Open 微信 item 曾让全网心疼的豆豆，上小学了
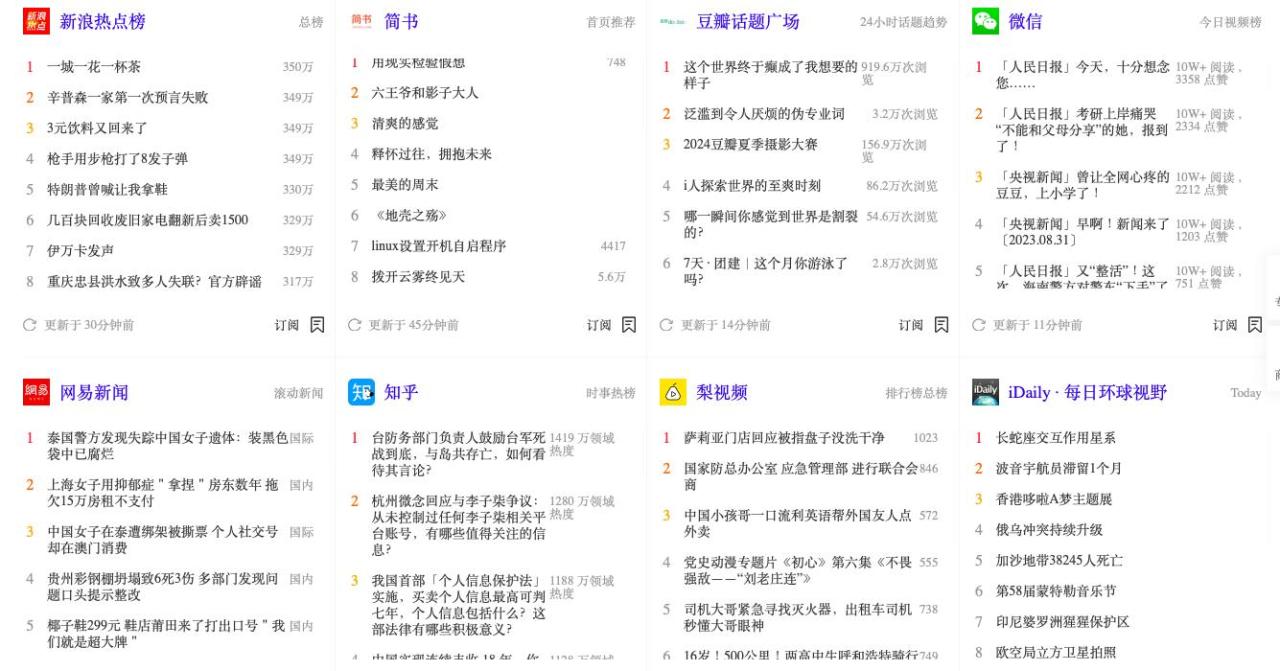Image resolution: width=1280 pixels, height=671 pixels. (x=1082, y=185)
